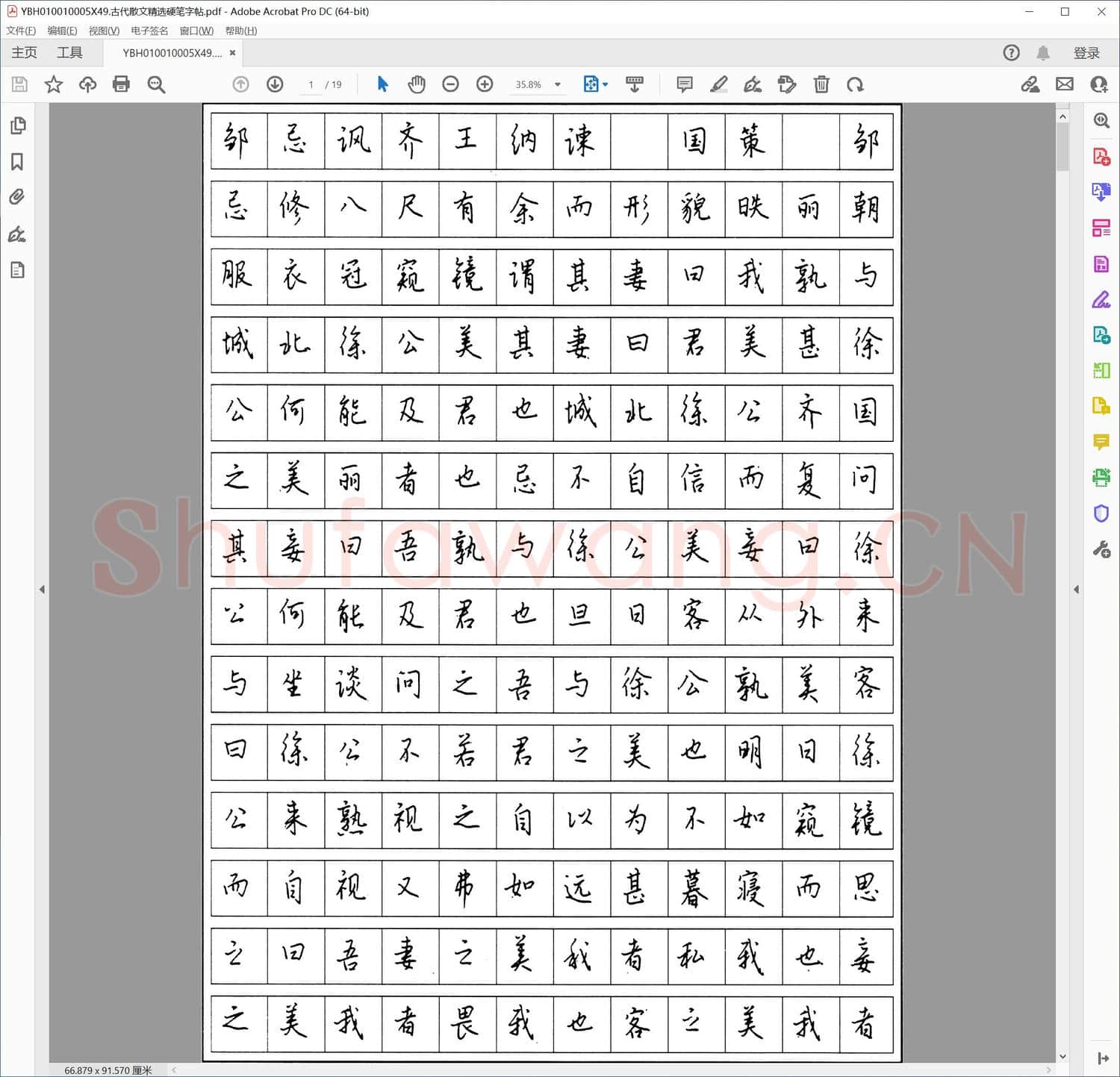1120x1077 pixels.
Task: Open the page thumbnails panel
Action: point(18,125)
